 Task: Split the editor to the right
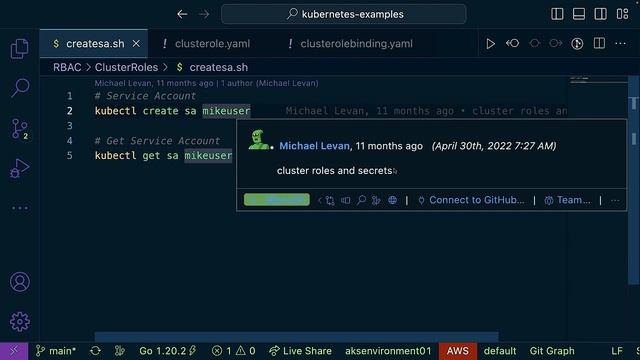click(599, 43)
